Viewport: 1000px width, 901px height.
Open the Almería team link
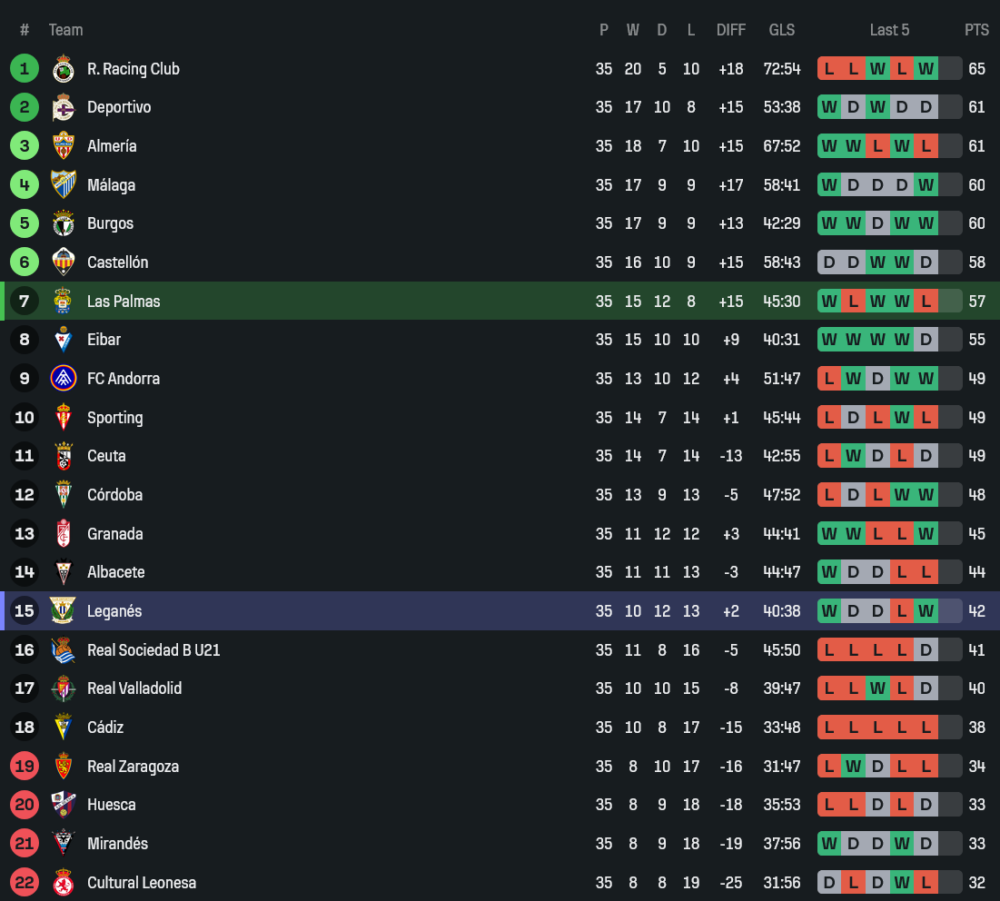112,146
